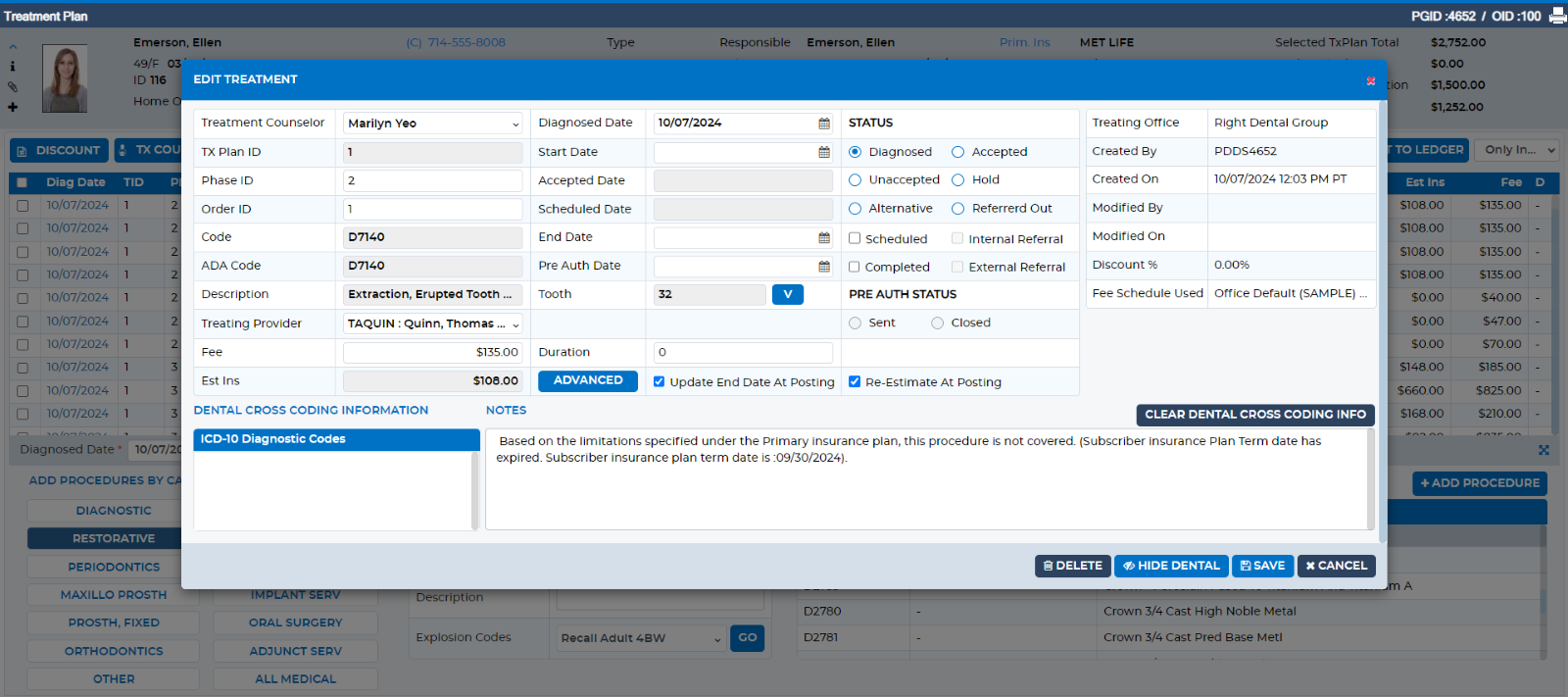Click the D2780 procedure code row
This screenshot has height=697, width=1568.
coord(1166,612)
